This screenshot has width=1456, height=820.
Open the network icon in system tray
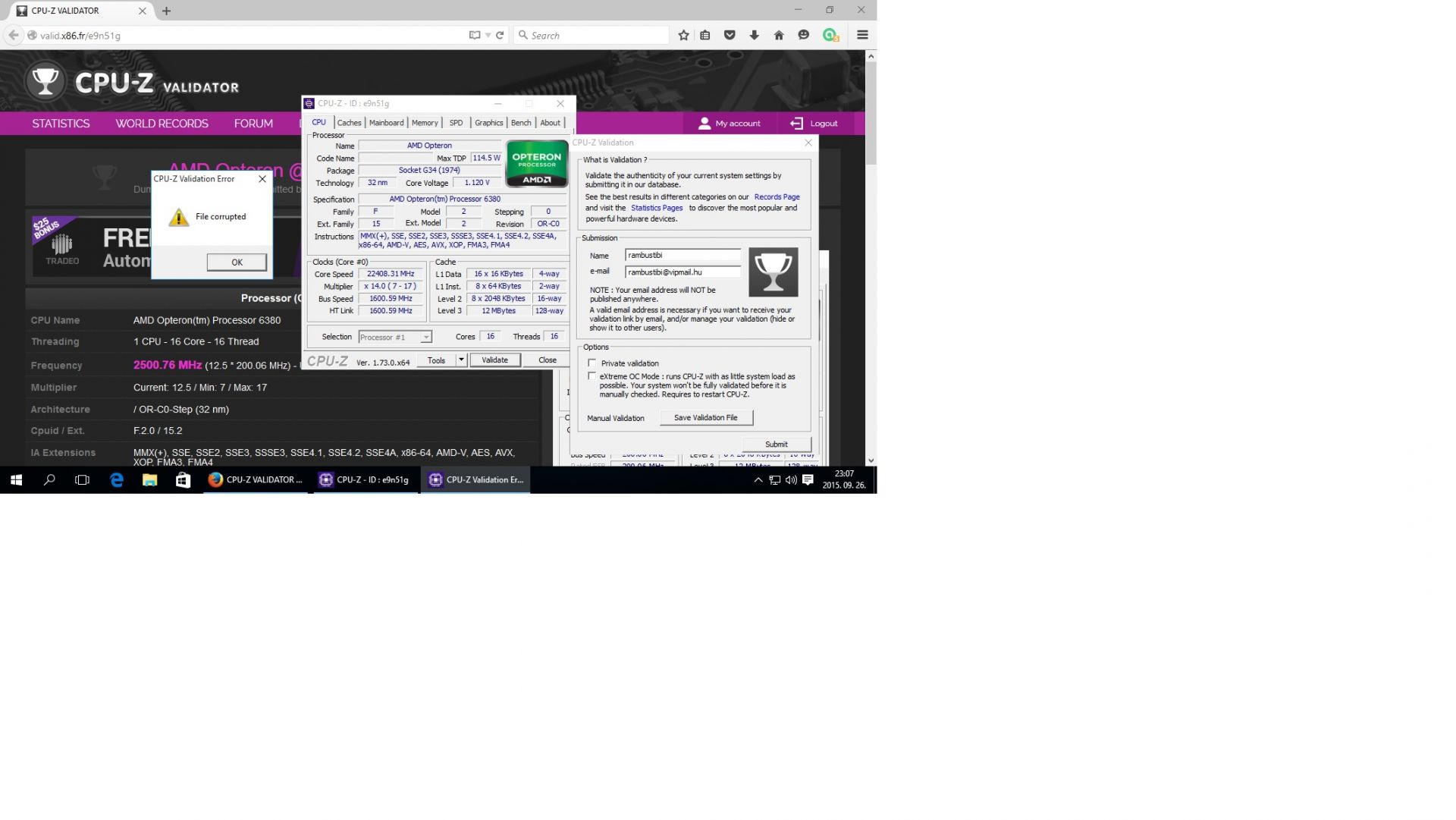tap(774, 480)
